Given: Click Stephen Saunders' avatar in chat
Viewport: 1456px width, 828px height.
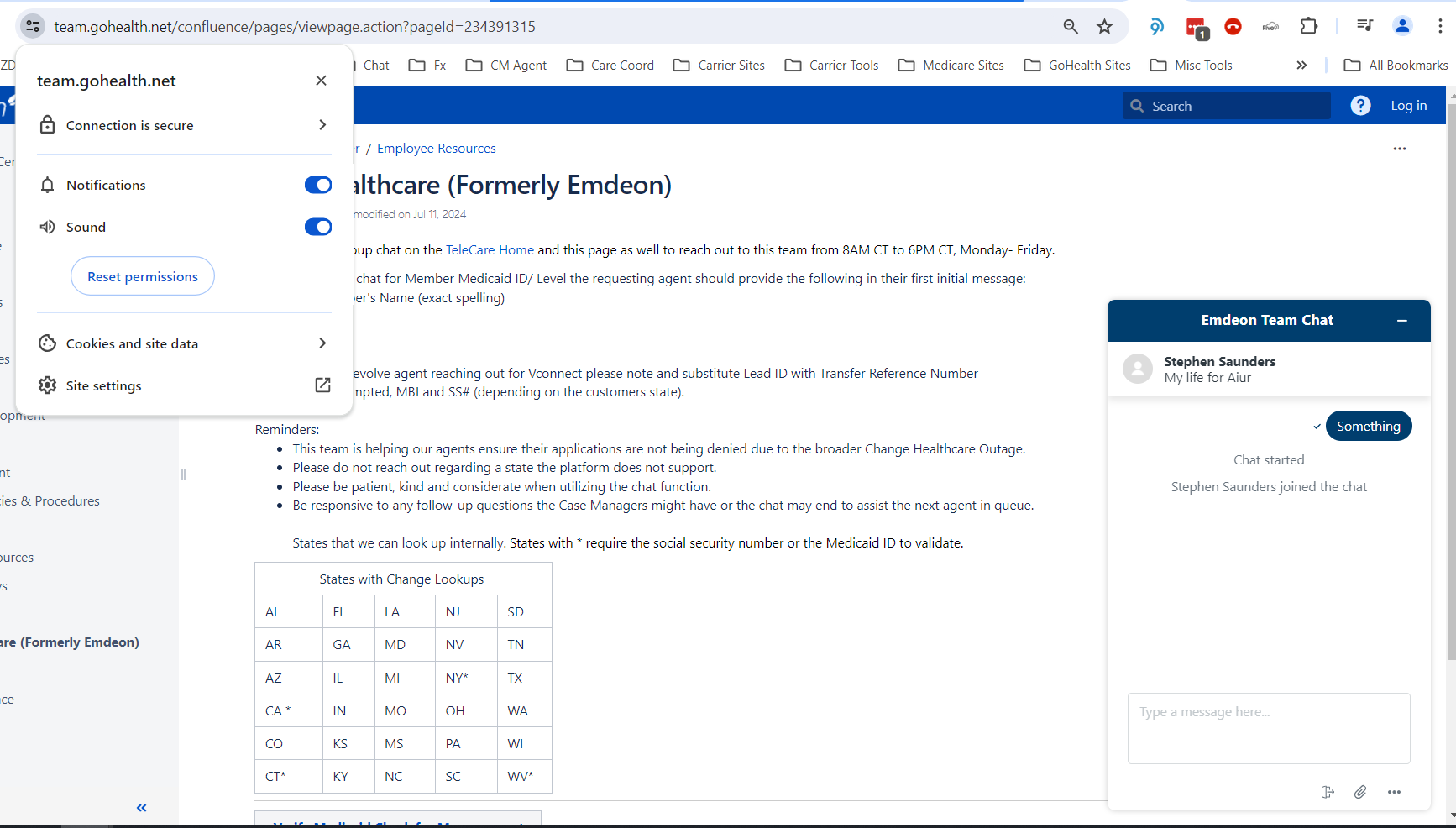Looking at the screenshot, I should point(1138,369).
